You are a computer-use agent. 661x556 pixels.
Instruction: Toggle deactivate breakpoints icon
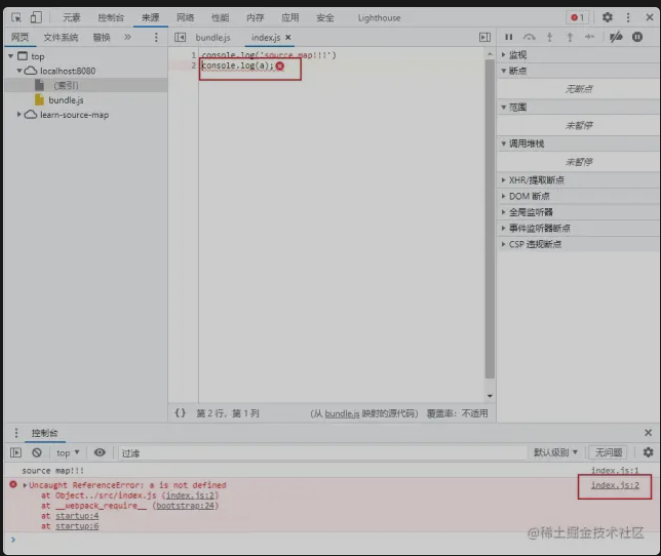click(x=616, y=37)
